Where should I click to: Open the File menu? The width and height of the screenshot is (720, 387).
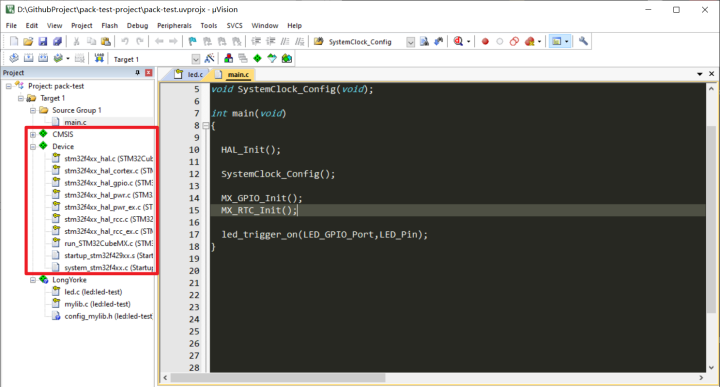click(11, 26)
